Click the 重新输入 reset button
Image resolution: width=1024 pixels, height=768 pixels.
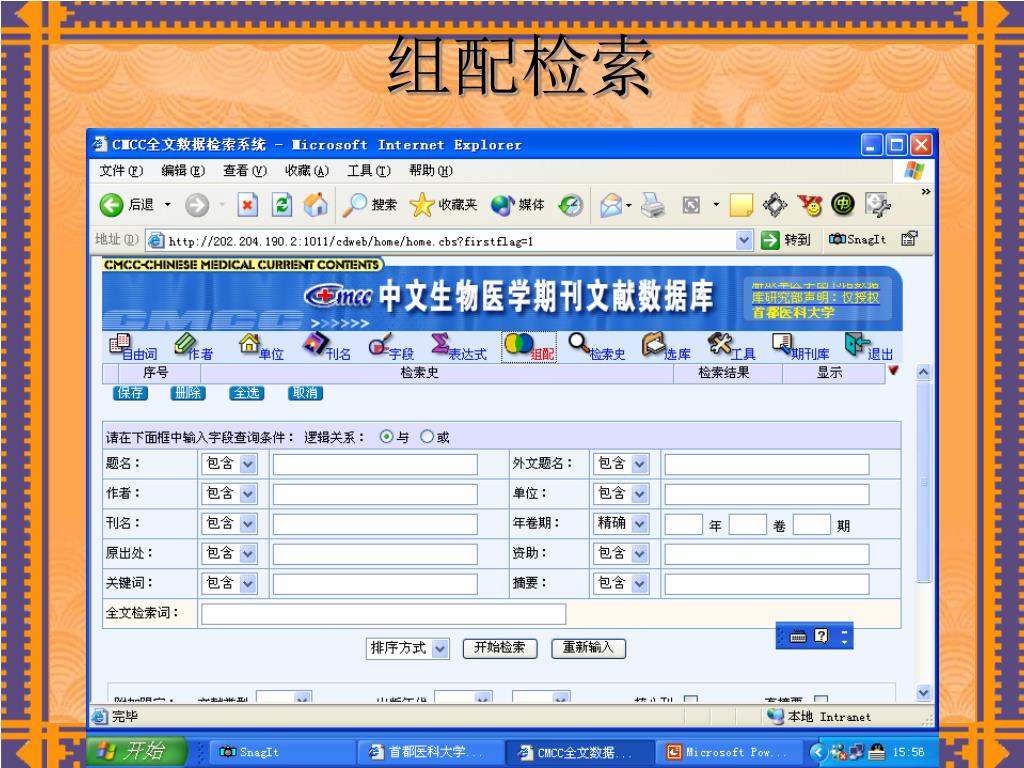(x=588, y=648)
